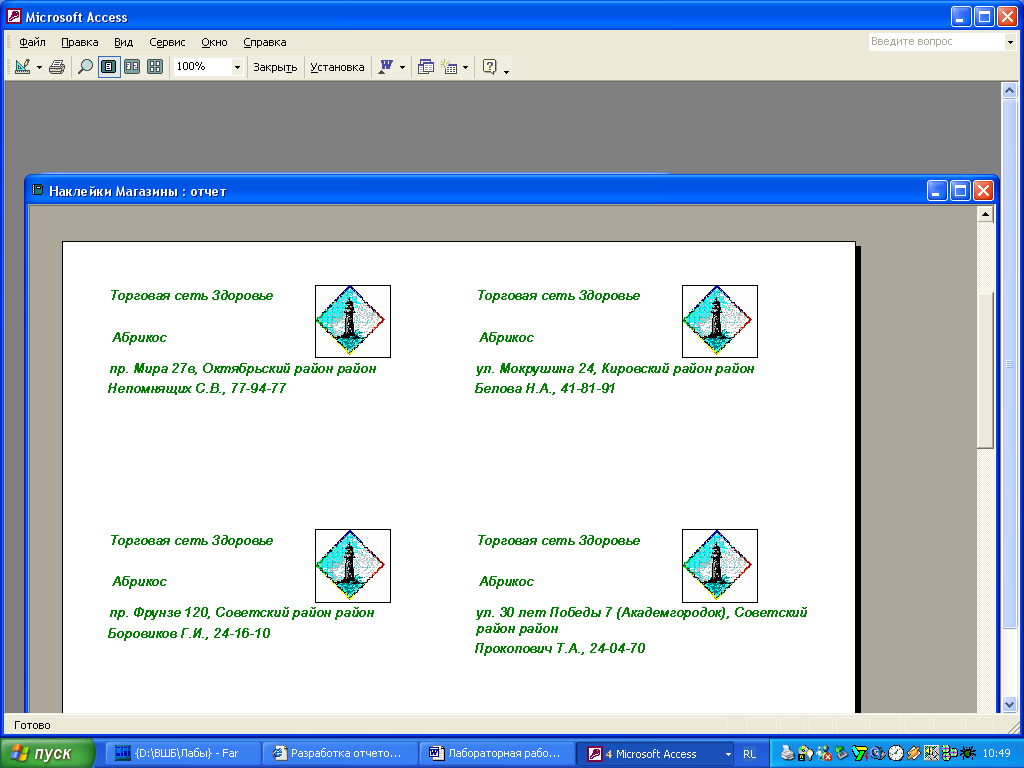Click the lighthouse image of the ул. 30 лет Победы label
Image resolution: width=1024 pixels, height=768 pixels.
[720, 566]
